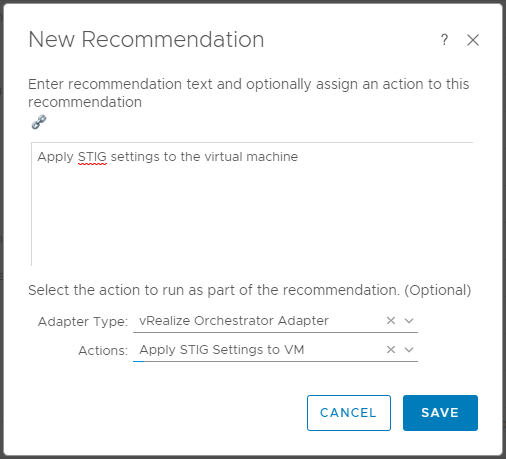This screenshot has width=506, height=459.
Task: Click the Actions label
Action: tap(103, 351)
